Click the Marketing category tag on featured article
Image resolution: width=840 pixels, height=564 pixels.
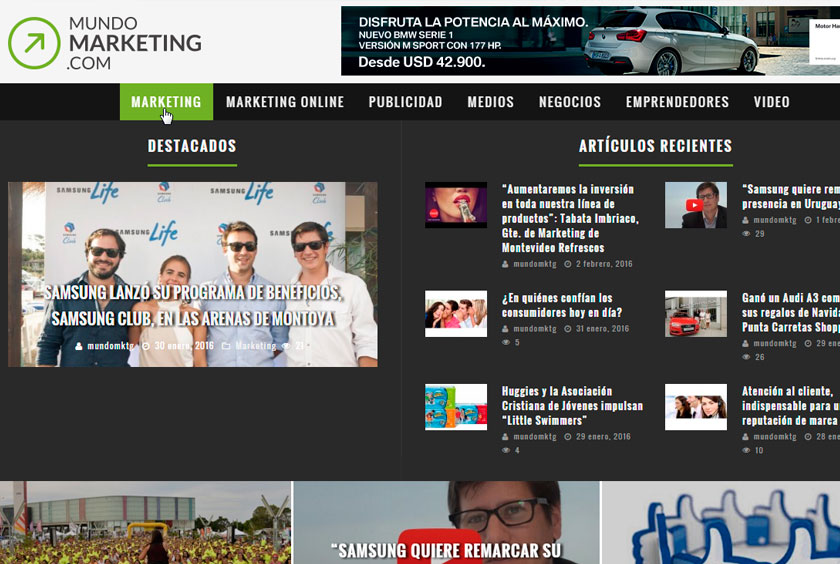click(x=256, y=346)
